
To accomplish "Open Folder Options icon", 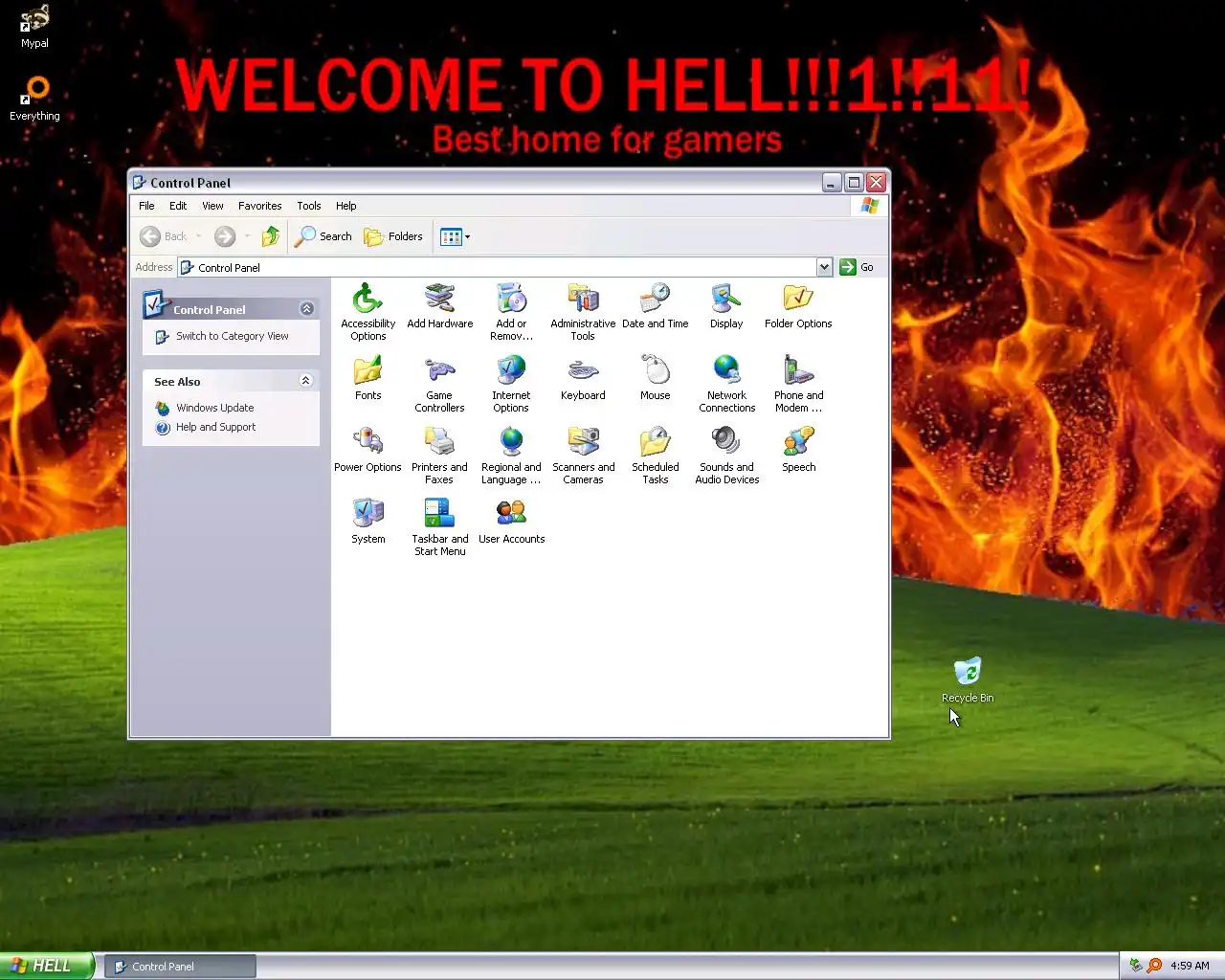I will pos(798,305).
